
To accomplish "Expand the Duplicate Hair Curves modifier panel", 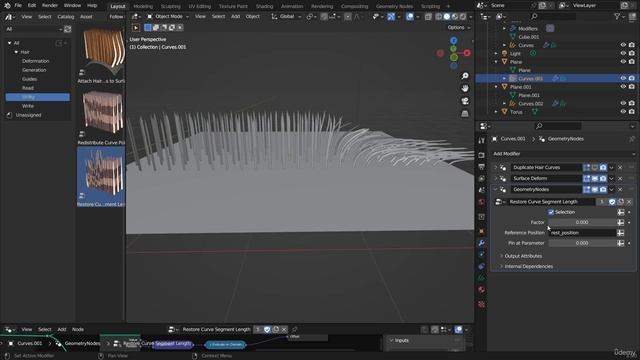I will point(496,167).
